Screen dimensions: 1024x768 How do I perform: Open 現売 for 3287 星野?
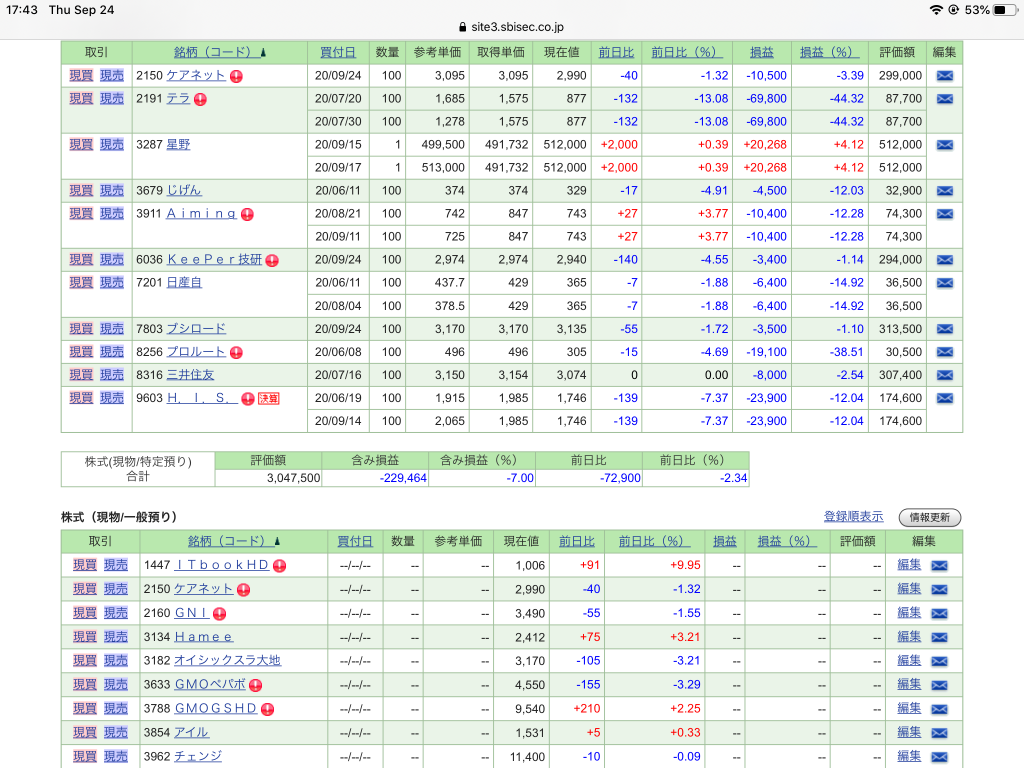pyautogui.click(x=112, y=144)
